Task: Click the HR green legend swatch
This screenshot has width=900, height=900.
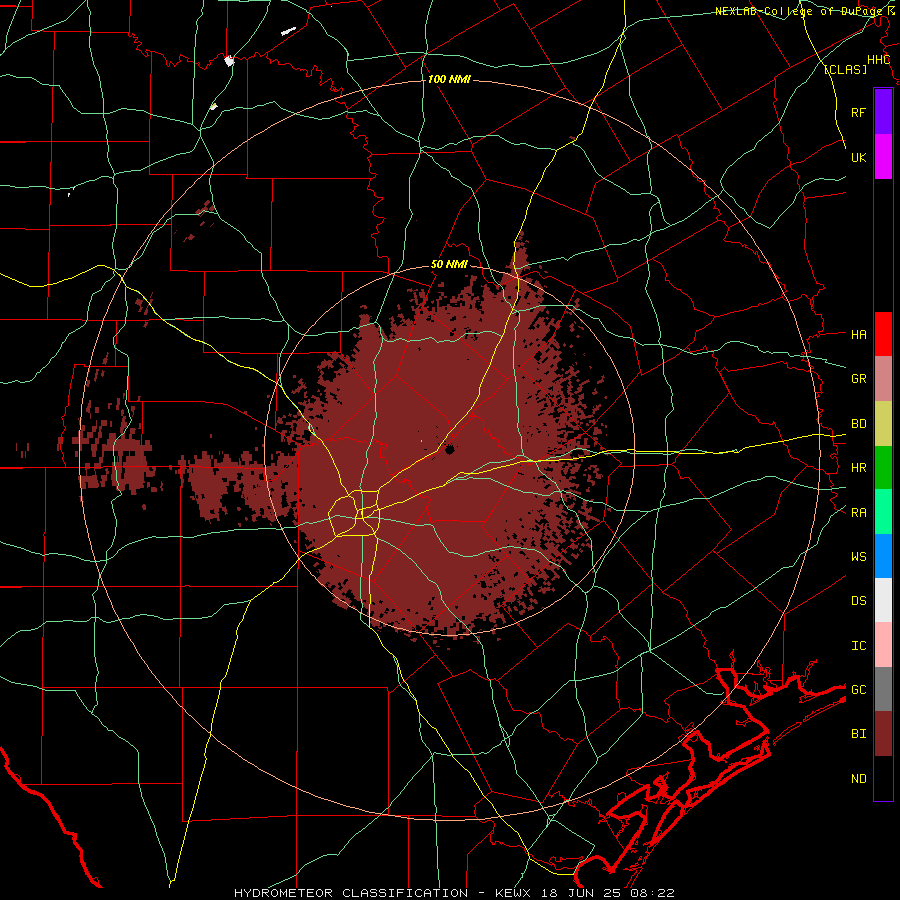Action: pos(883,467)
